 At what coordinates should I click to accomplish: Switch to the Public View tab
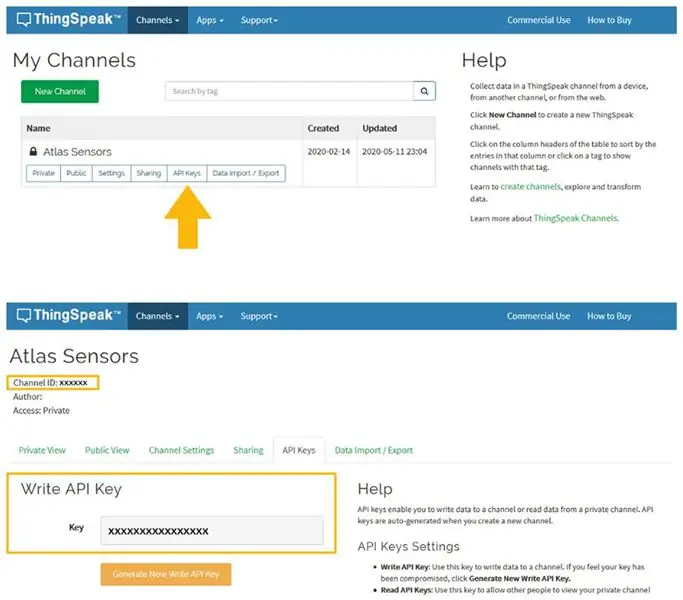tap(107, 450)
